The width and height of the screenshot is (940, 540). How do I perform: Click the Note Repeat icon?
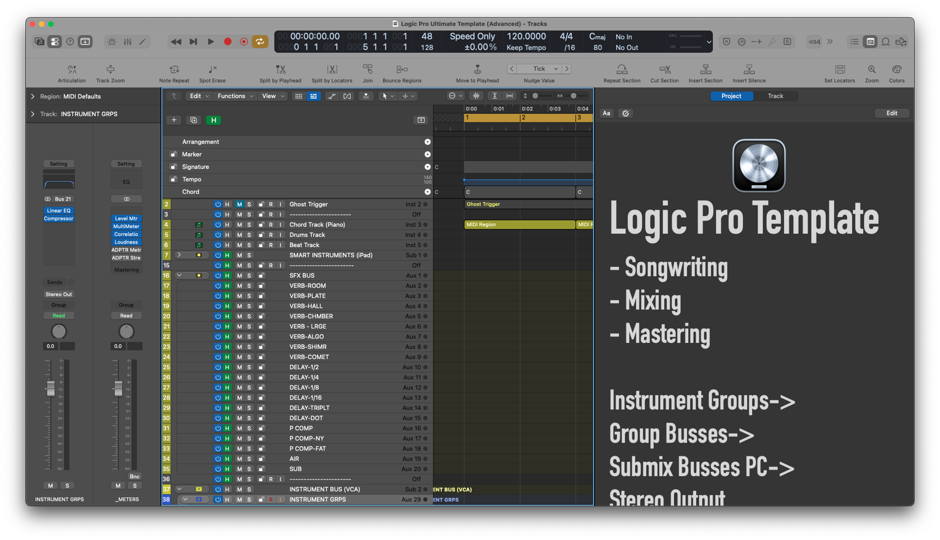(x=173, y=70)
